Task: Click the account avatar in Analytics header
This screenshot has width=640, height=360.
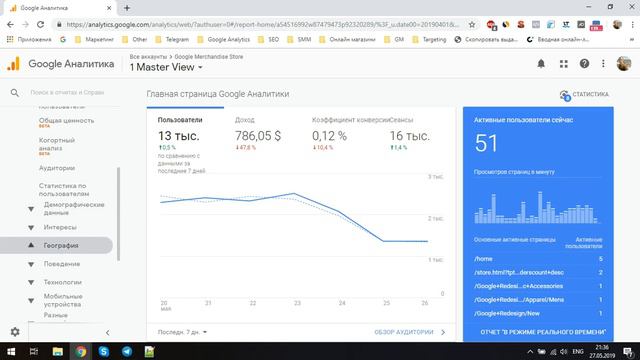Action: pyautogui.click(x=624, y=64)
